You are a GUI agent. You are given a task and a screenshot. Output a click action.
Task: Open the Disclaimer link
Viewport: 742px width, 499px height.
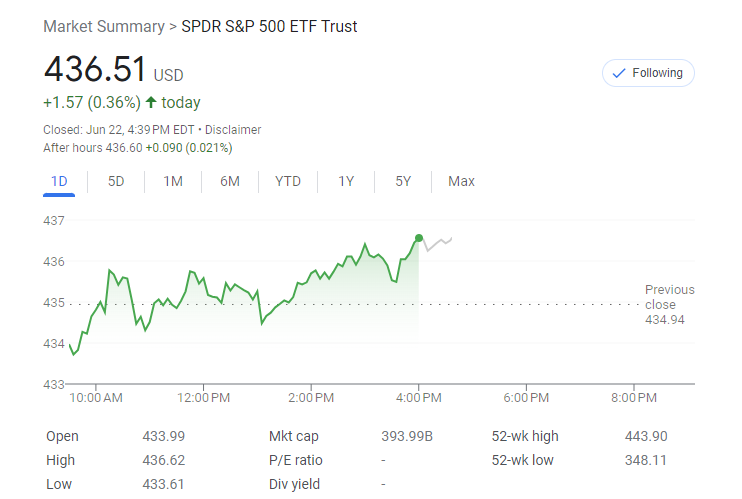233,130
